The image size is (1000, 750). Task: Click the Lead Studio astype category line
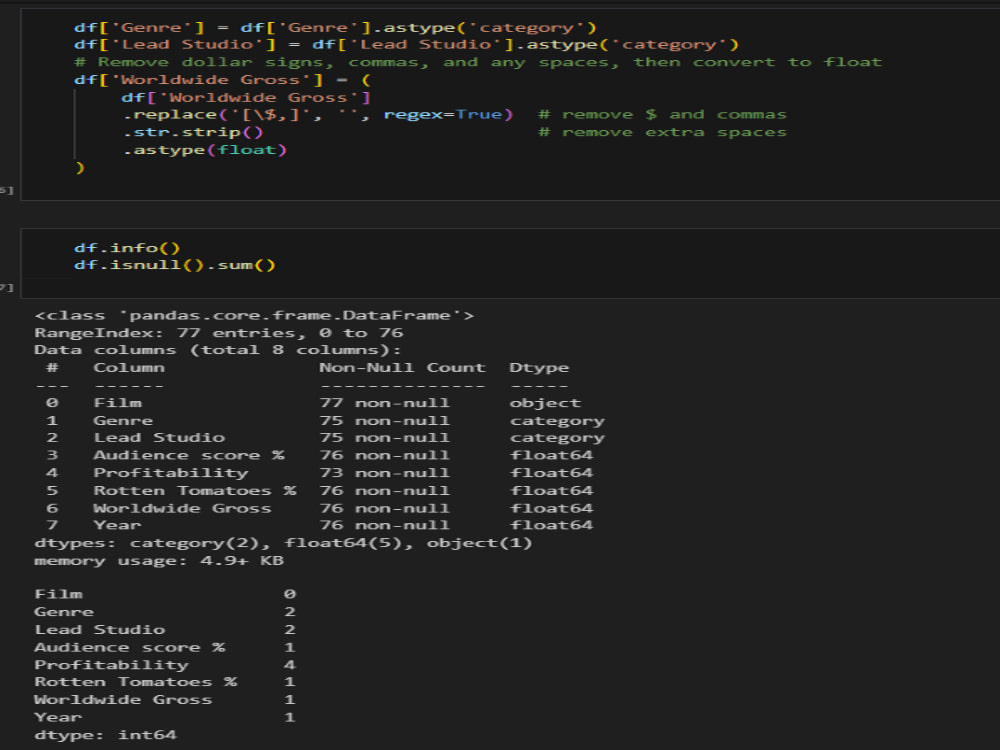click(x=406, y=45)
